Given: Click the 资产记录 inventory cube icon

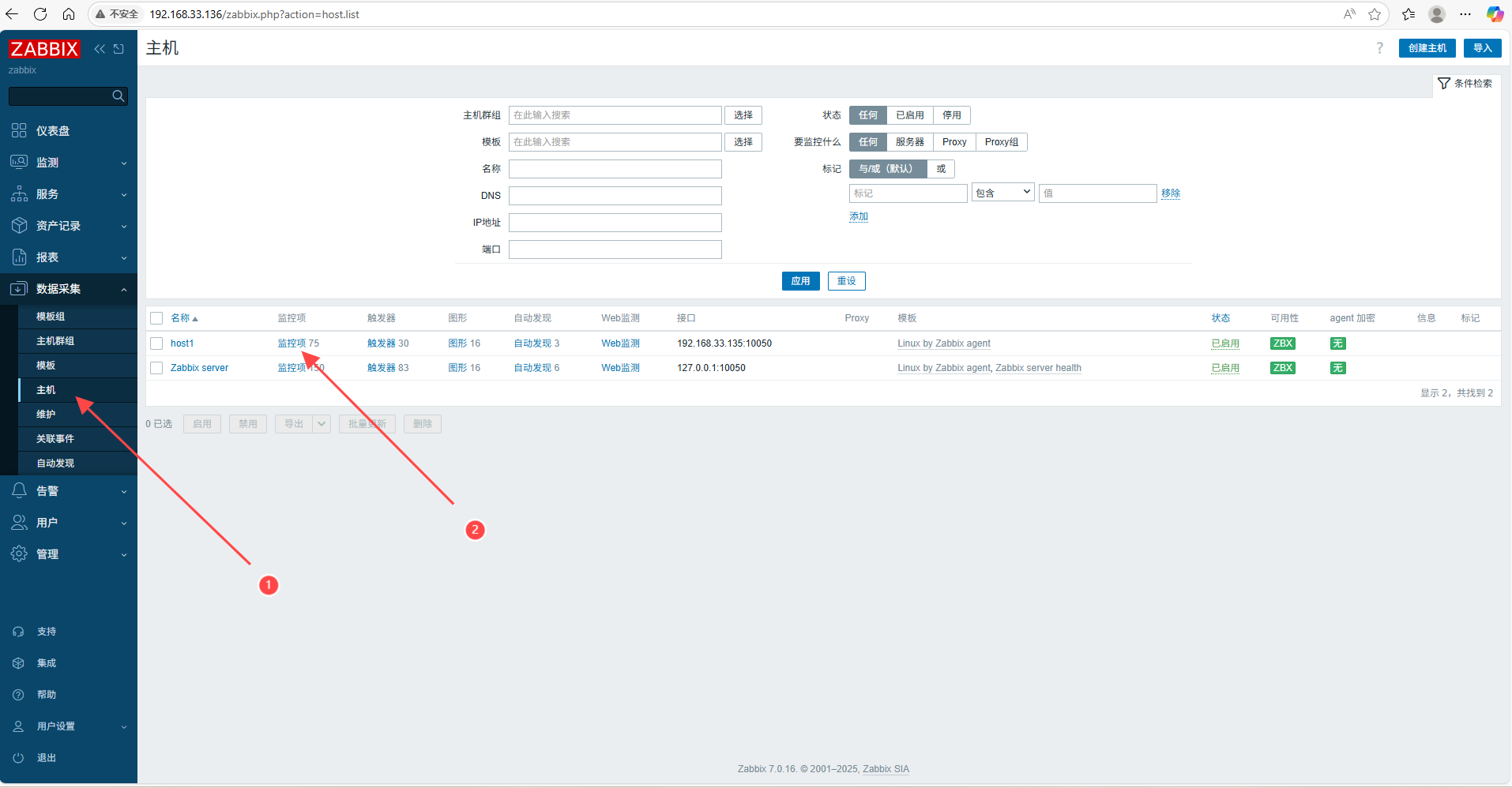Looking at the screenshot, I should [x=19, y=225].
